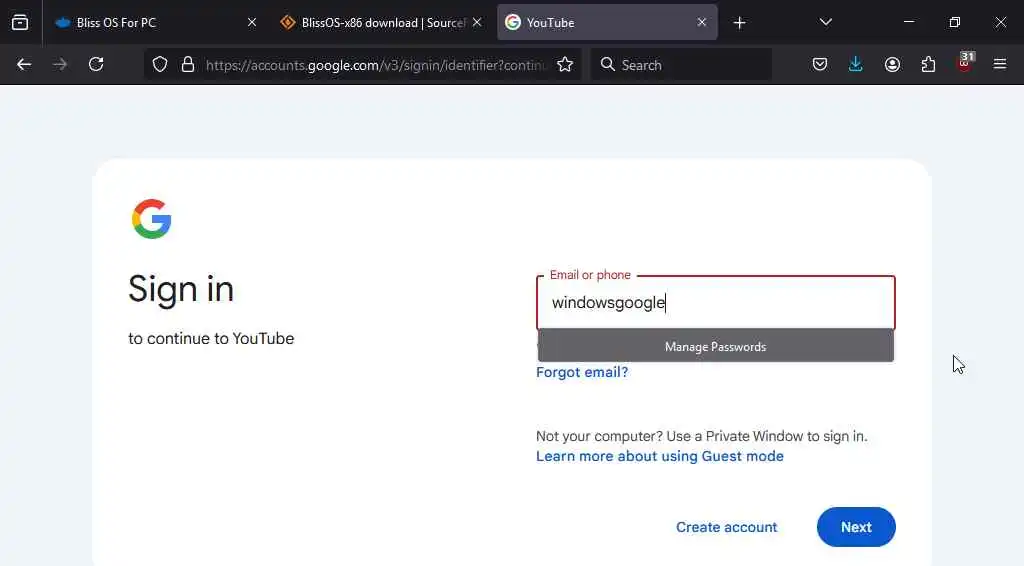
Task: Restore down the Firefox window
Action: [x=955, y=22]
